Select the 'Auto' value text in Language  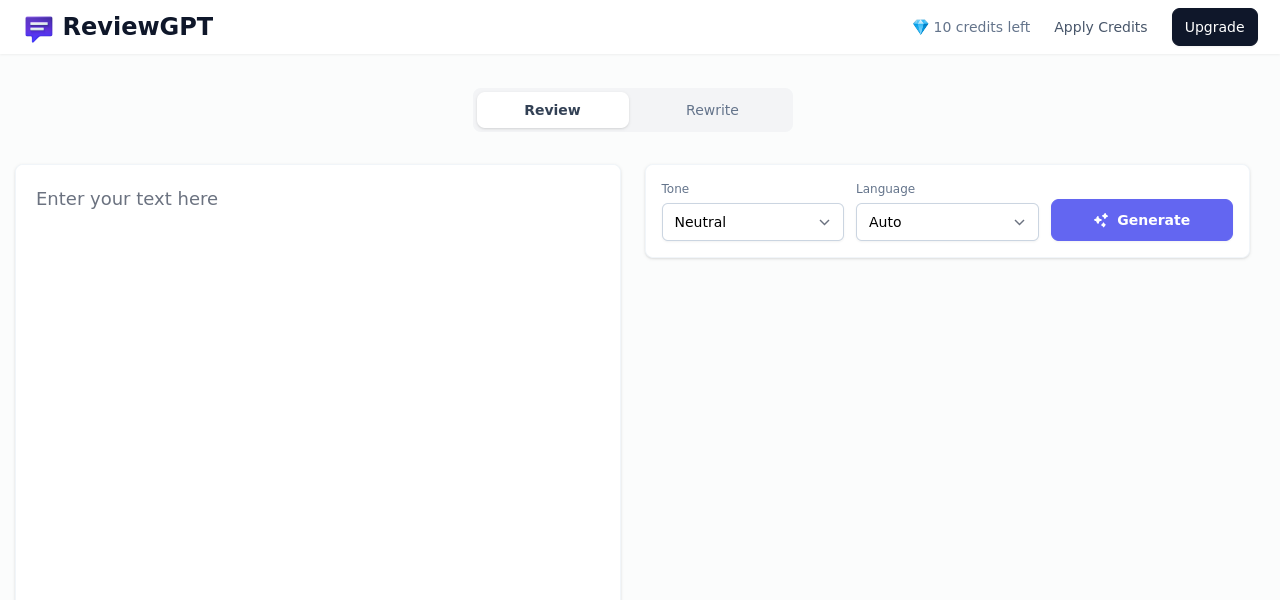tap(885, 222)
